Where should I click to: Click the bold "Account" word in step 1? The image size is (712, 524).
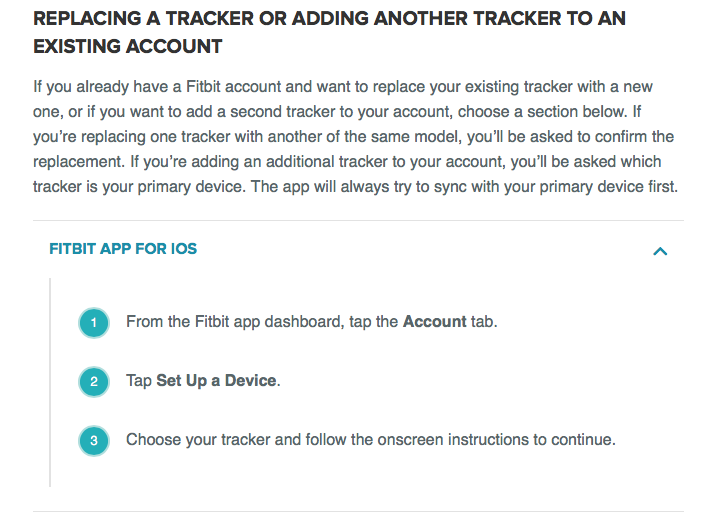click(x=434, y=322)
